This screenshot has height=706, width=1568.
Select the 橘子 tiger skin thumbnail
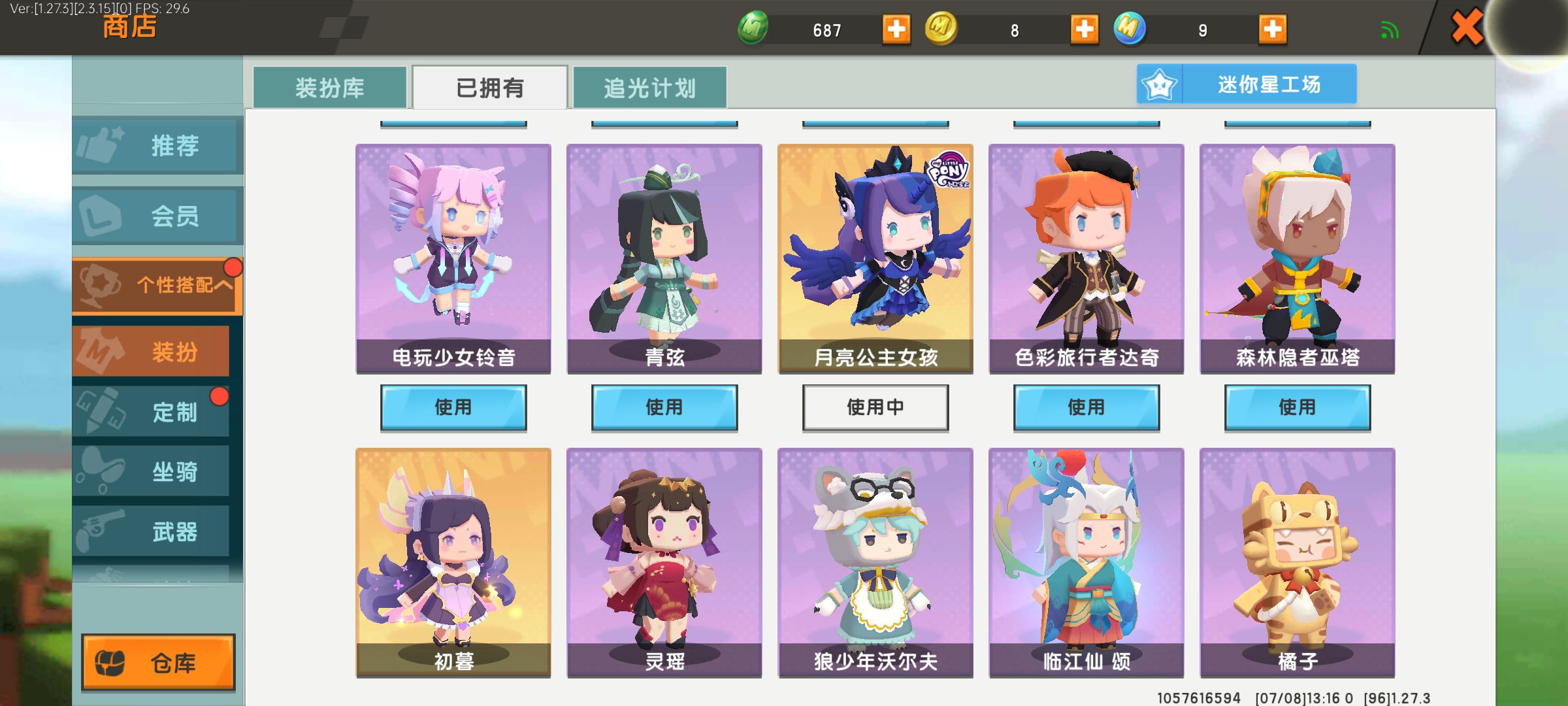pos(1298,562)
